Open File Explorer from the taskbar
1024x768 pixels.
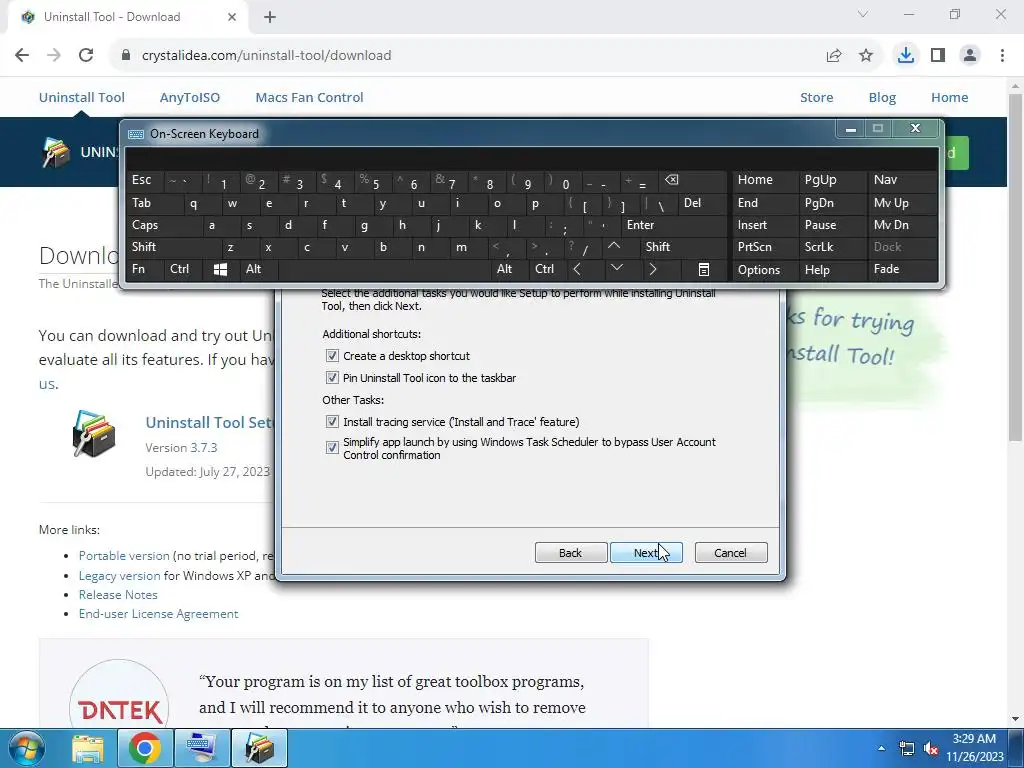coord(88,748)
